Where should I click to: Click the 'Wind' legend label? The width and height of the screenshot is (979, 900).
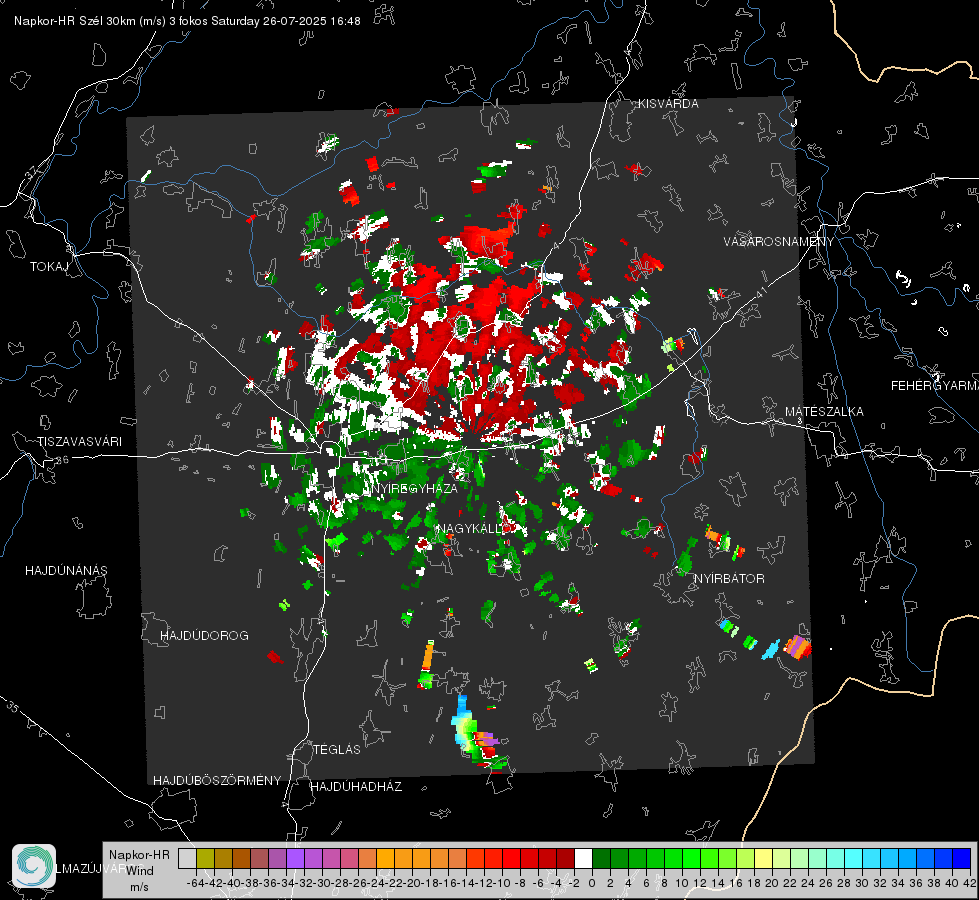pyautogui.click(x=140, y=870)
